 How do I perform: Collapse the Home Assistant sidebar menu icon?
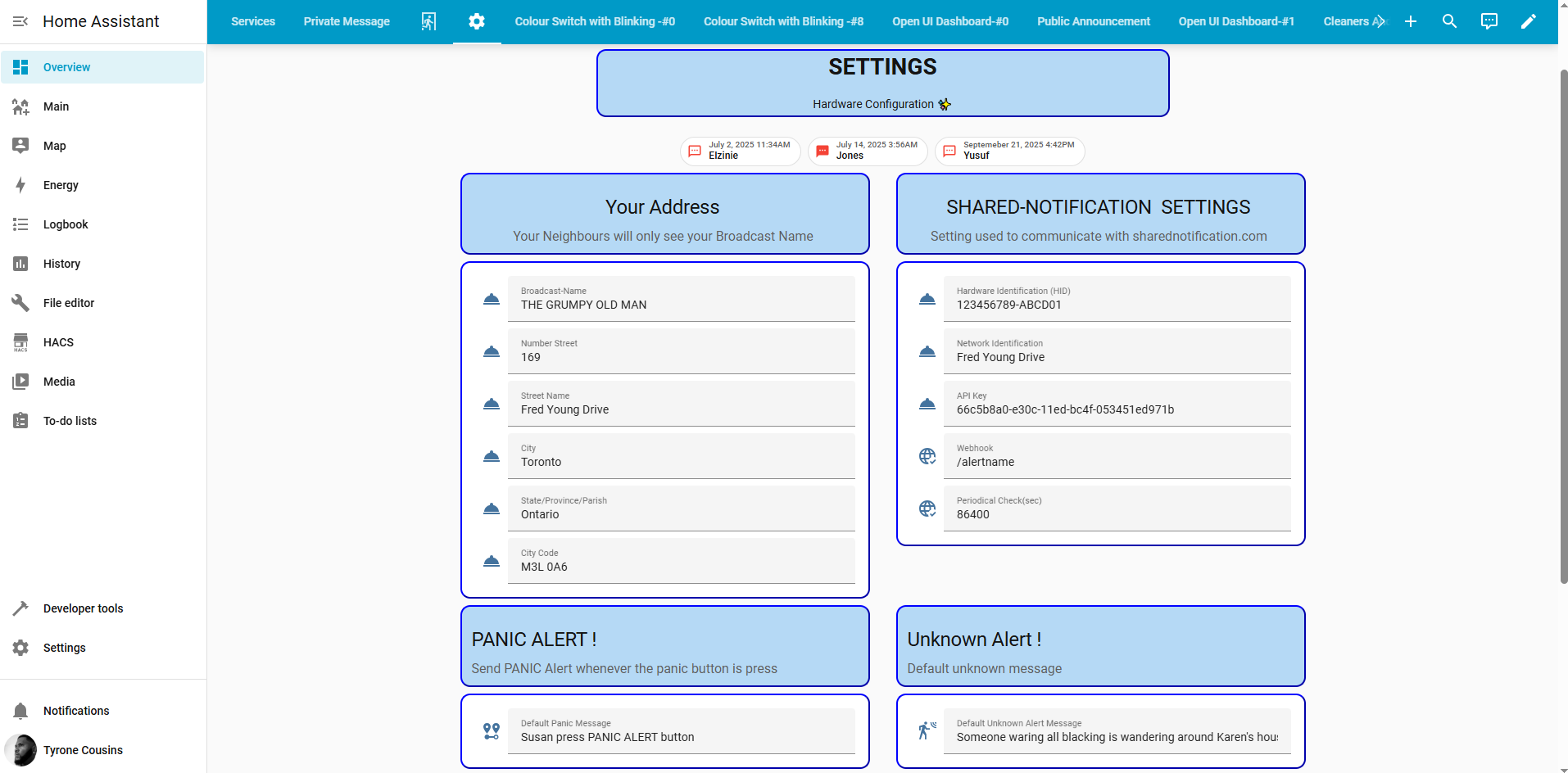(20, 21)
